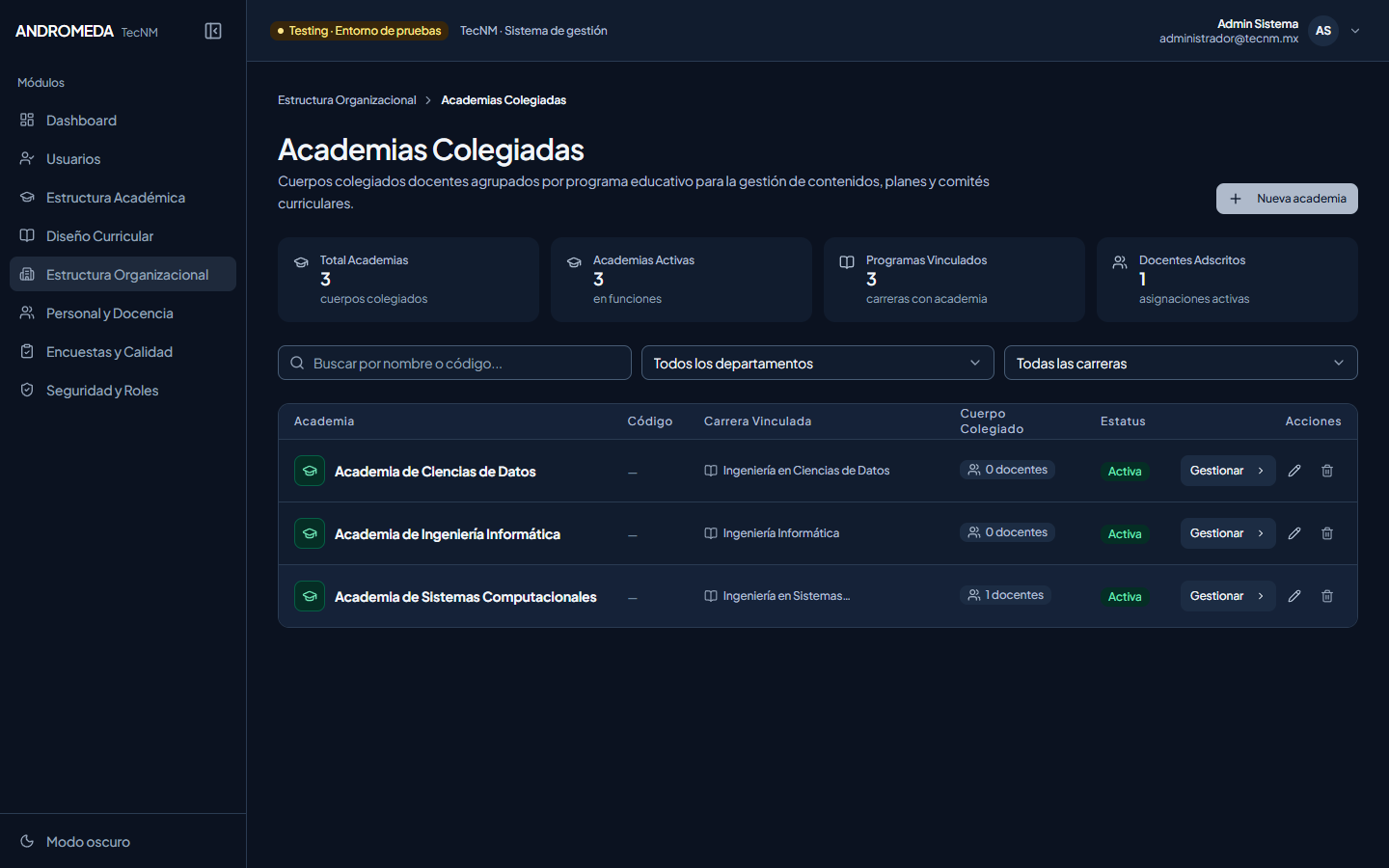Click the Nueva academia button
The height and width of the screenshot is (868, 1389).
(1287, 199)
